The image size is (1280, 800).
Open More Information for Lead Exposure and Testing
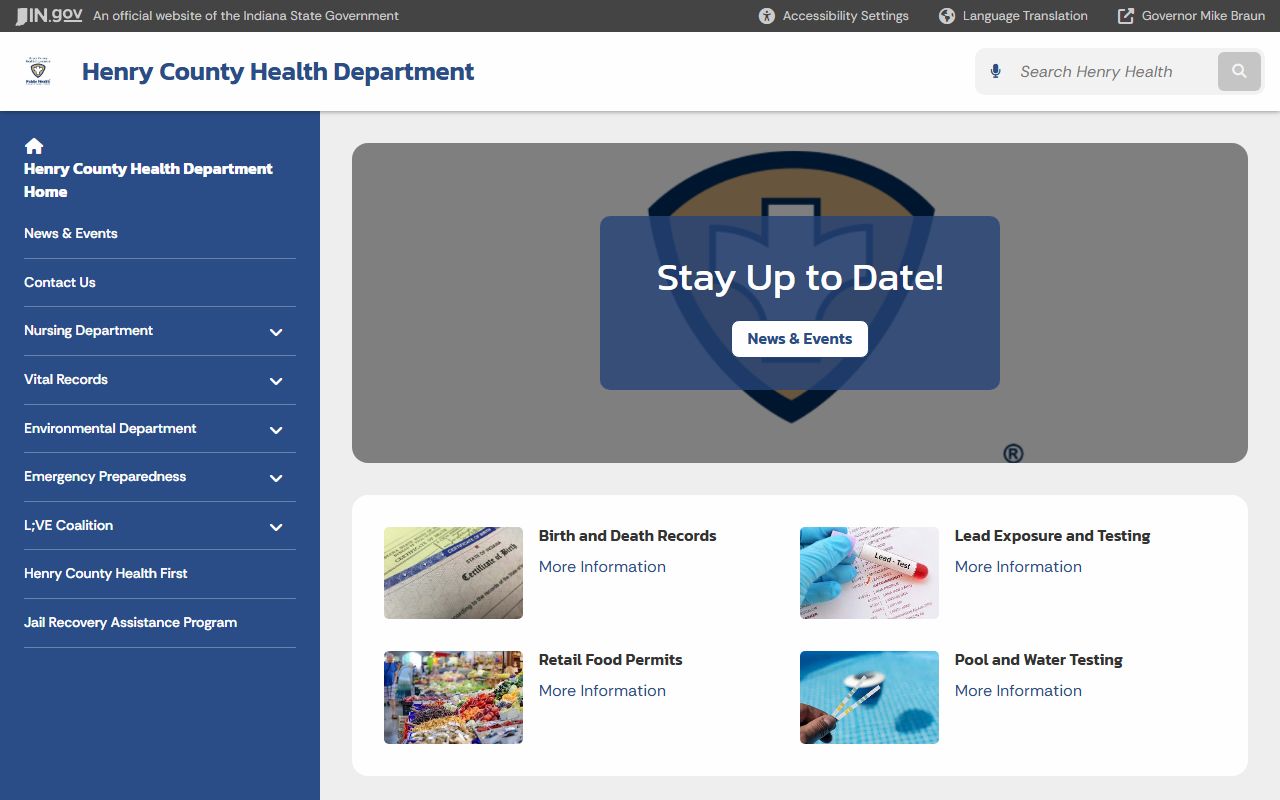pos(1018,567)
